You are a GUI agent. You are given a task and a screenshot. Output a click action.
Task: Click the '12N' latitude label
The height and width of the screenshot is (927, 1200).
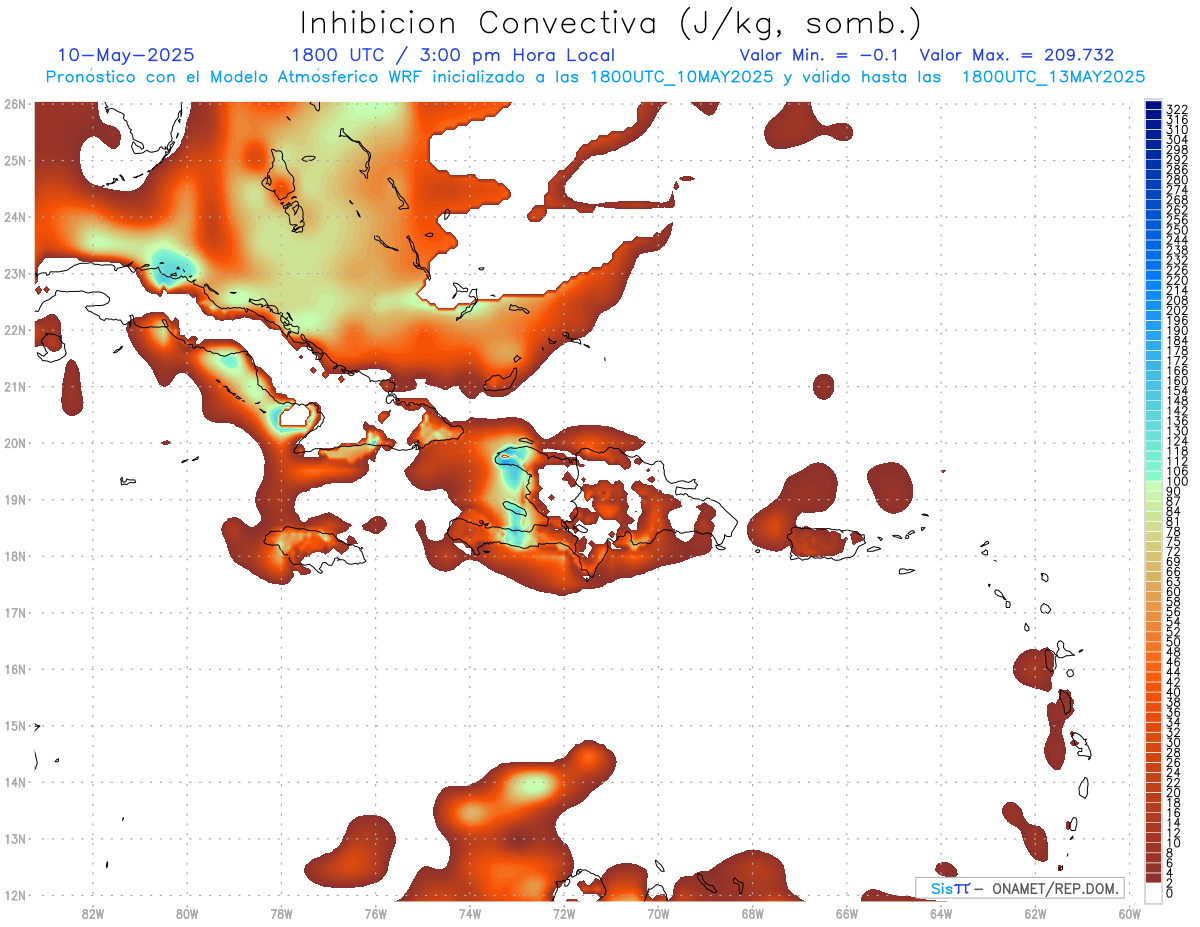[x=15, y=895]
